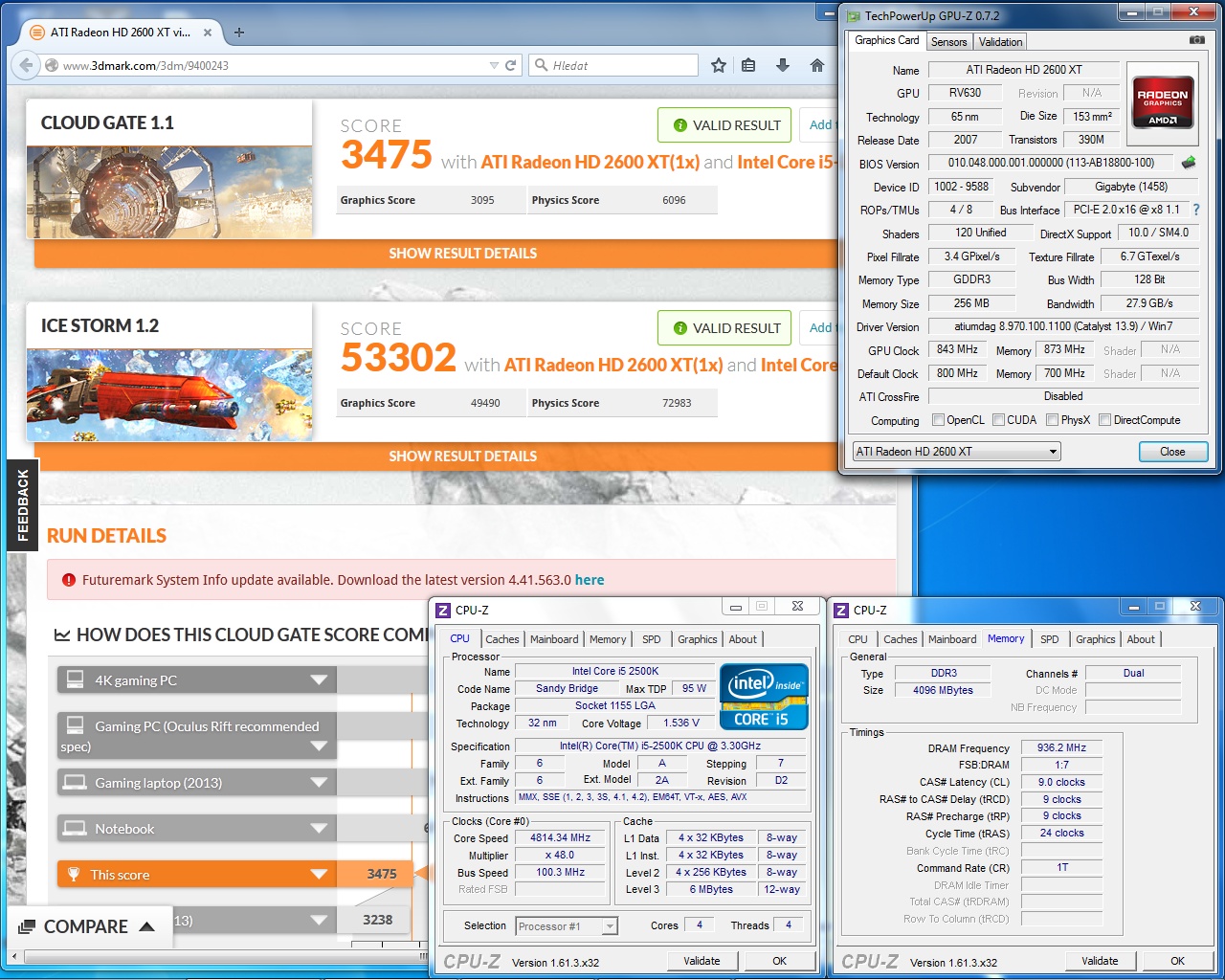Click the Close button in GPU-Z
The image size is (1225, 980).
(x=1171, y=451)
